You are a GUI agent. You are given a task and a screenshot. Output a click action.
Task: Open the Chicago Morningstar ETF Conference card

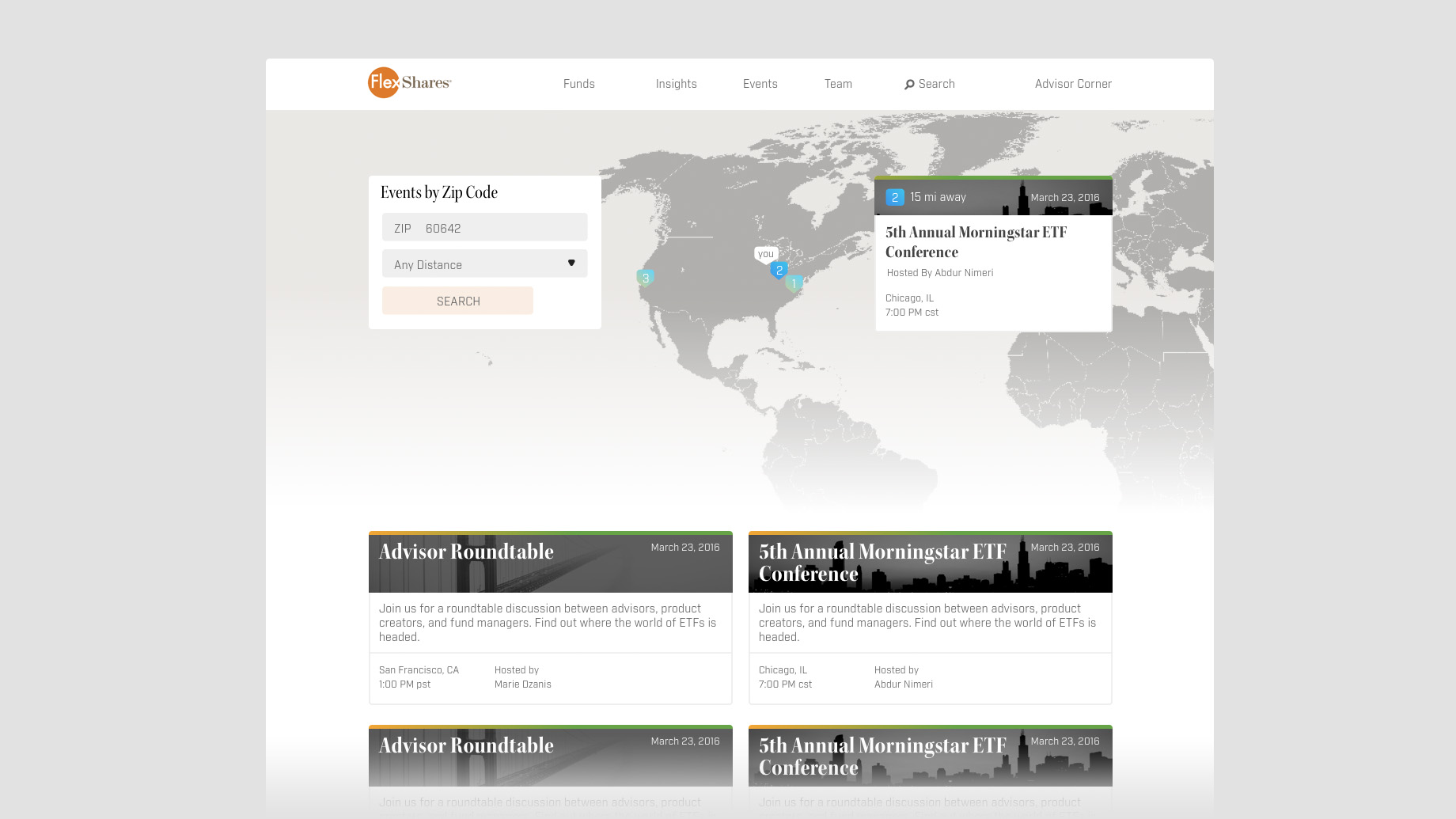pyautogui.click(x=930, y=617)
